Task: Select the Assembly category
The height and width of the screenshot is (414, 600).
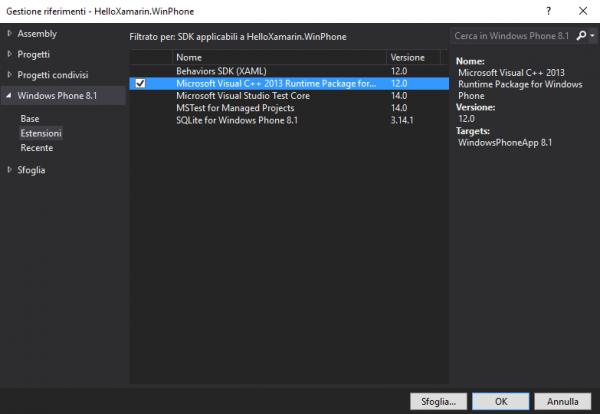Action: pyautogui.click(x=37, y=34)
